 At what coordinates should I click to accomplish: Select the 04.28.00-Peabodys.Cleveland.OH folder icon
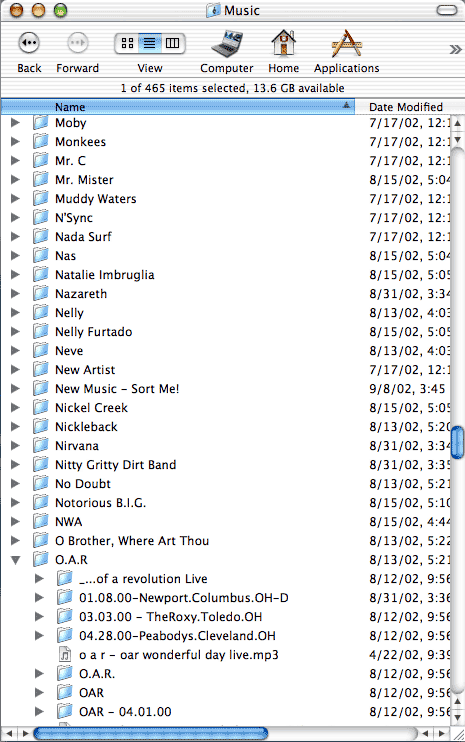point(65,635)
